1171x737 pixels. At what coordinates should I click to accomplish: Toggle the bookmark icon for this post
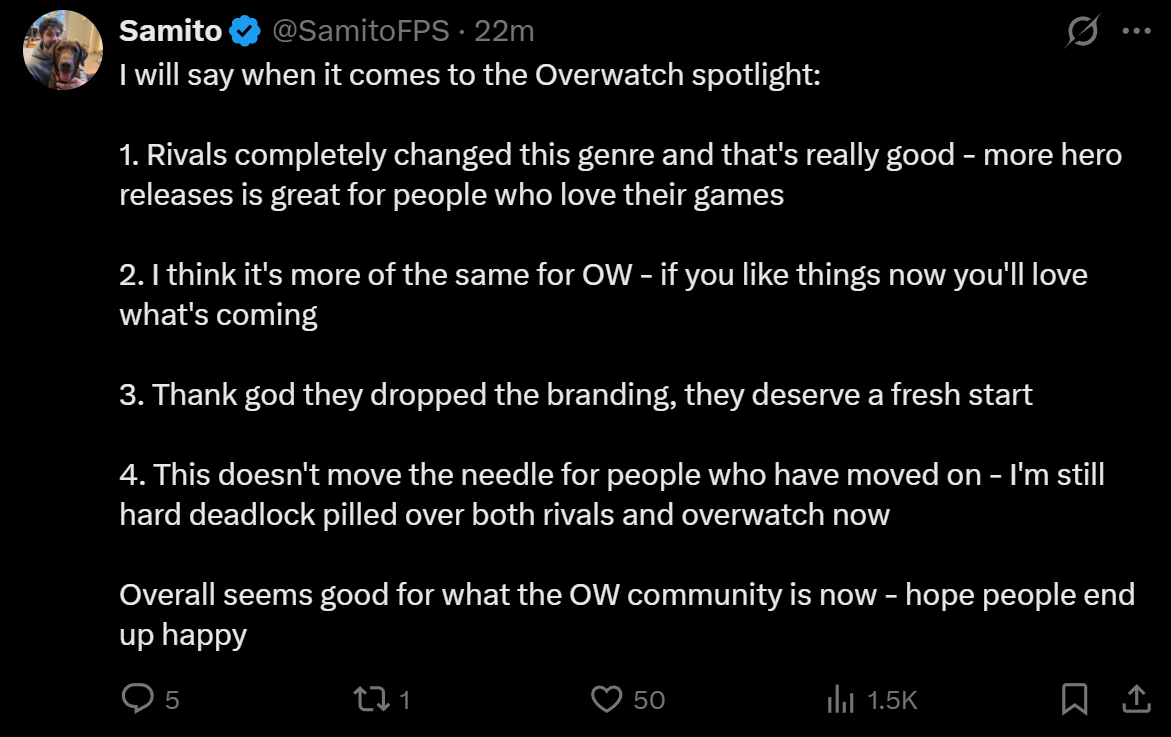(x=1074, y=699)
